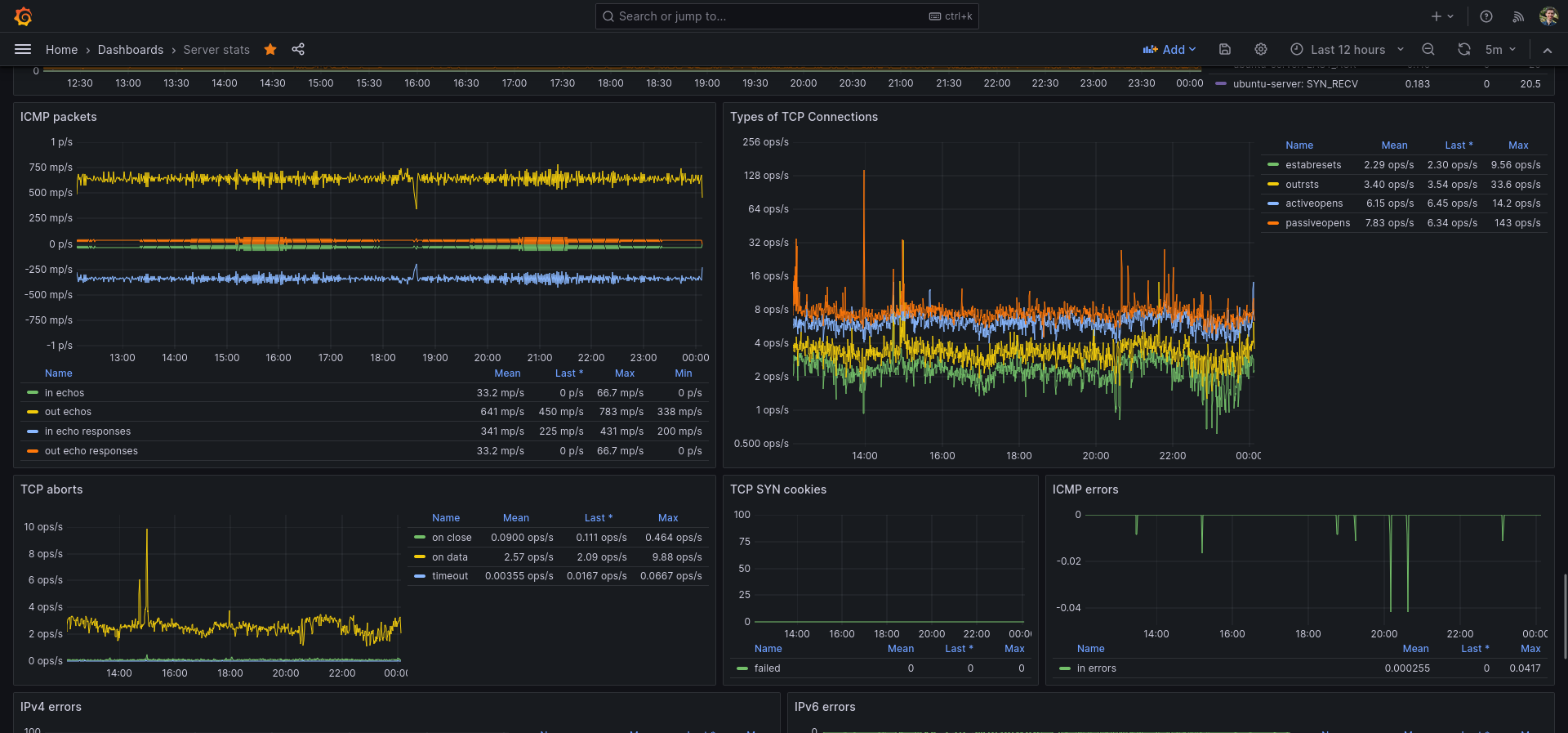
Task: Click the share dashboard icon
Action: tap(298, 50)
